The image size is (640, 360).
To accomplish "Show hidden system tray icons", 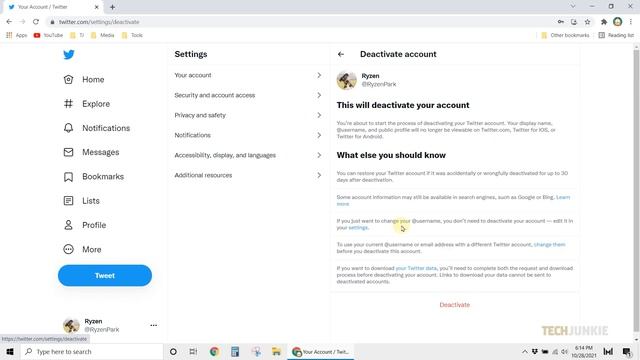I will [x=524, y=351].
